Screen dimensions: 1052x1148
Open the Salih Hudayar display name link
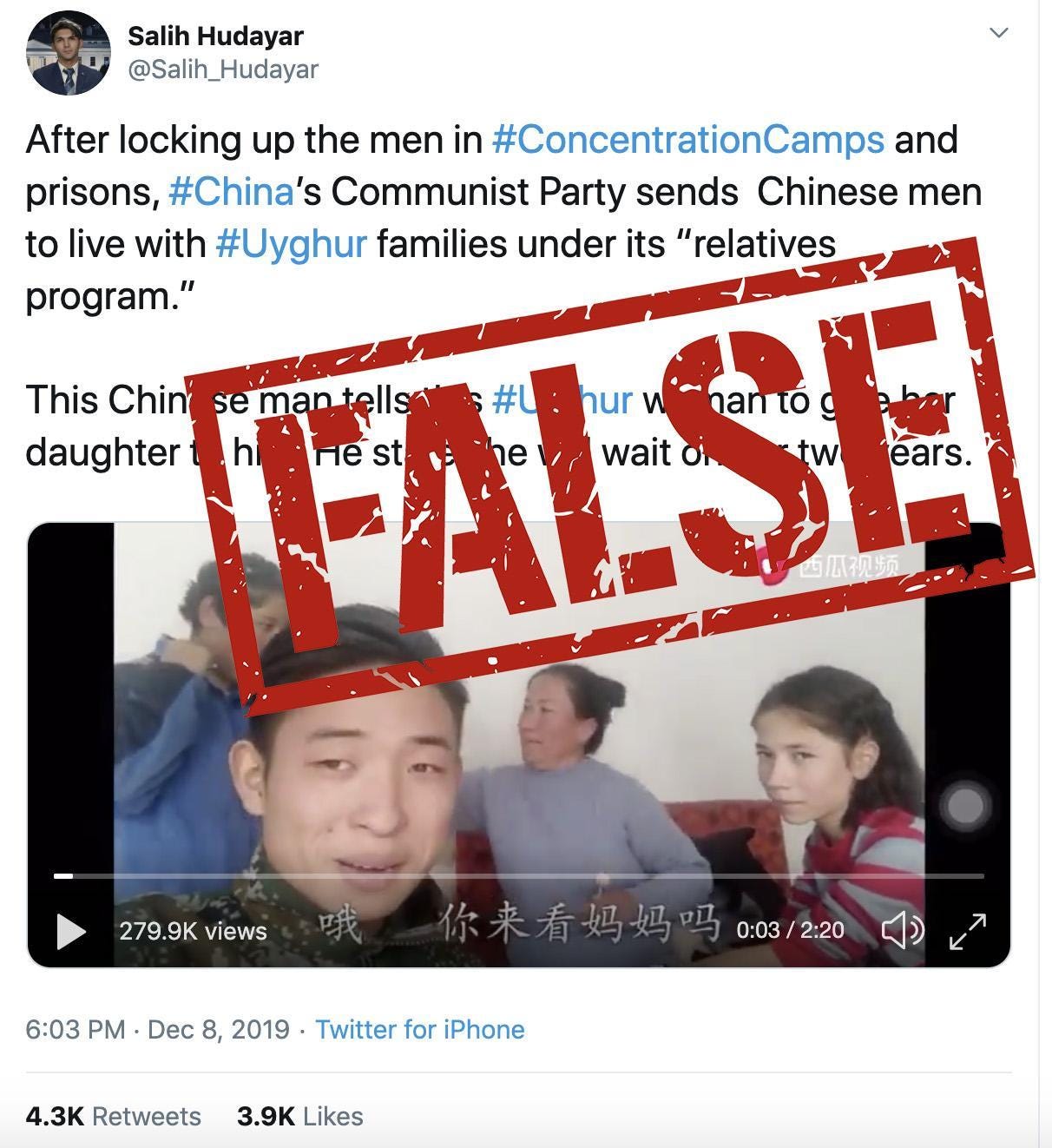point(215,36)
